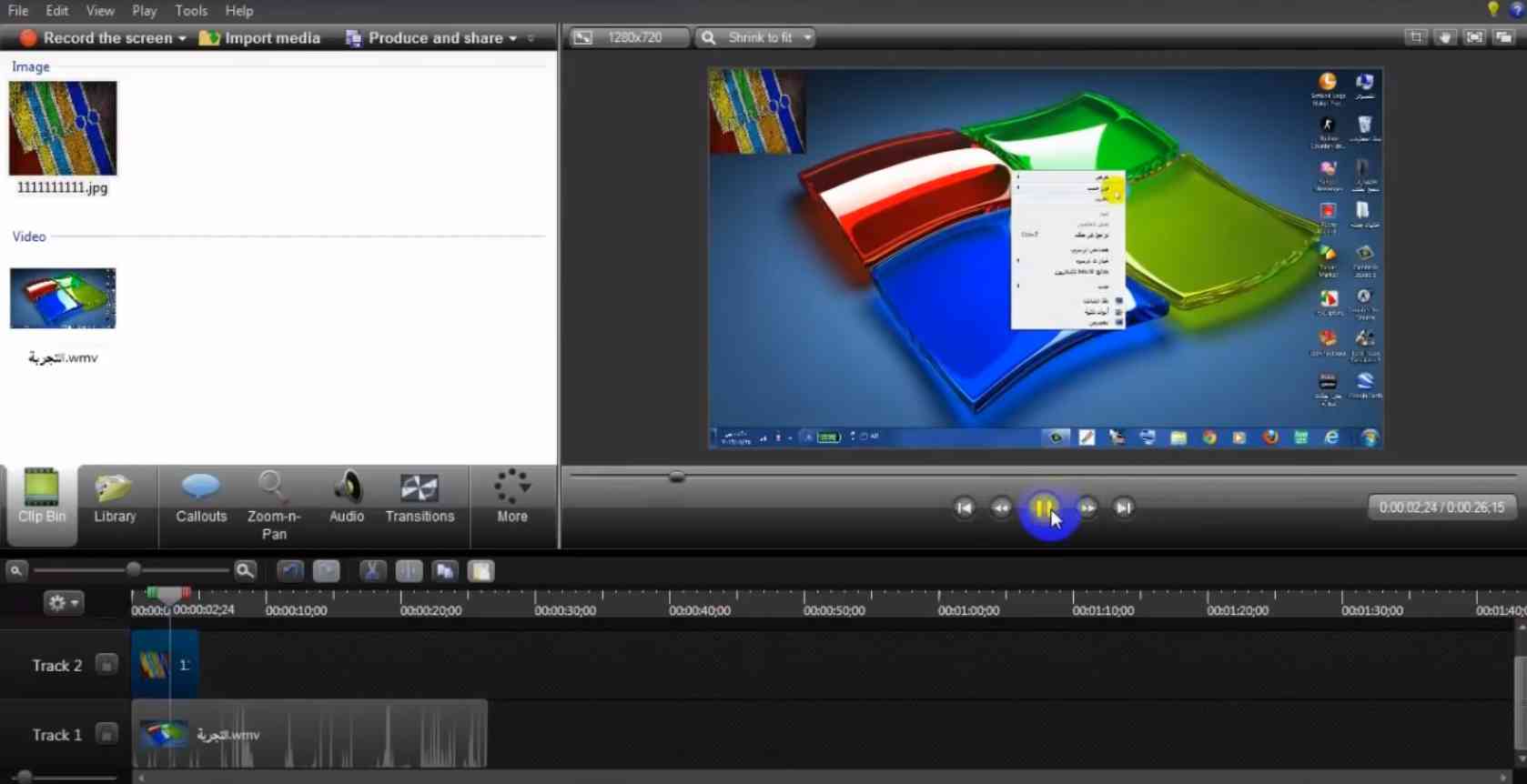Paste from clipboard on the timeline

click(x=481, y=571)
